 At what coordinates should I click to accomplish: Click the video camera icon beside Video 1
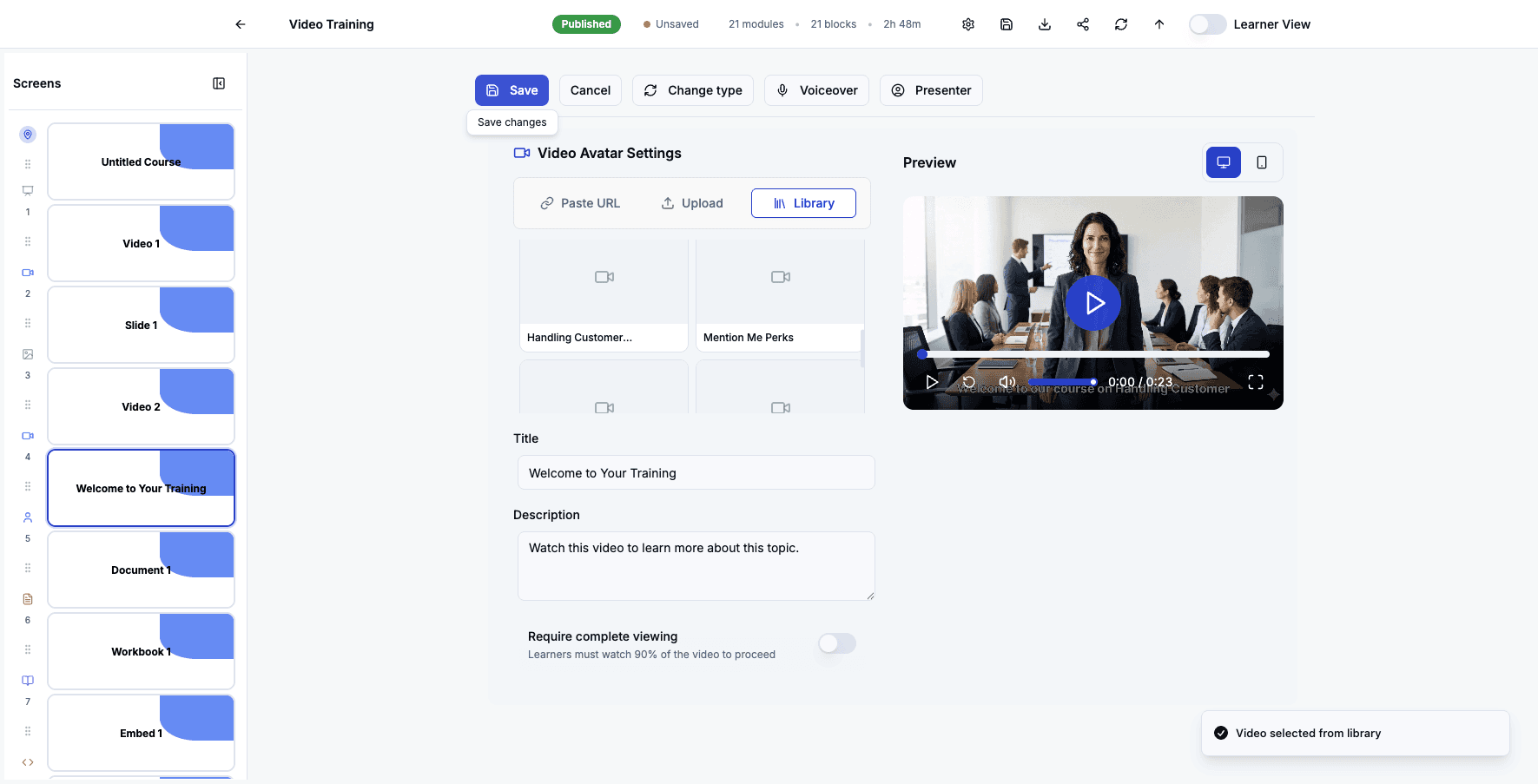point(27,272)
